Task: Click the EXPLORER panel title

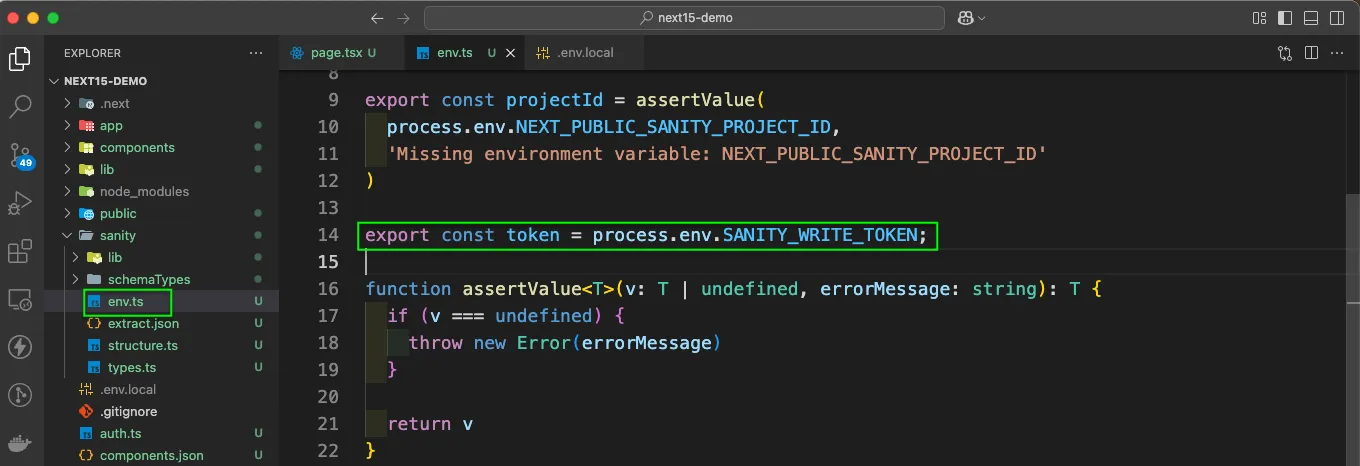Action: 92,53
